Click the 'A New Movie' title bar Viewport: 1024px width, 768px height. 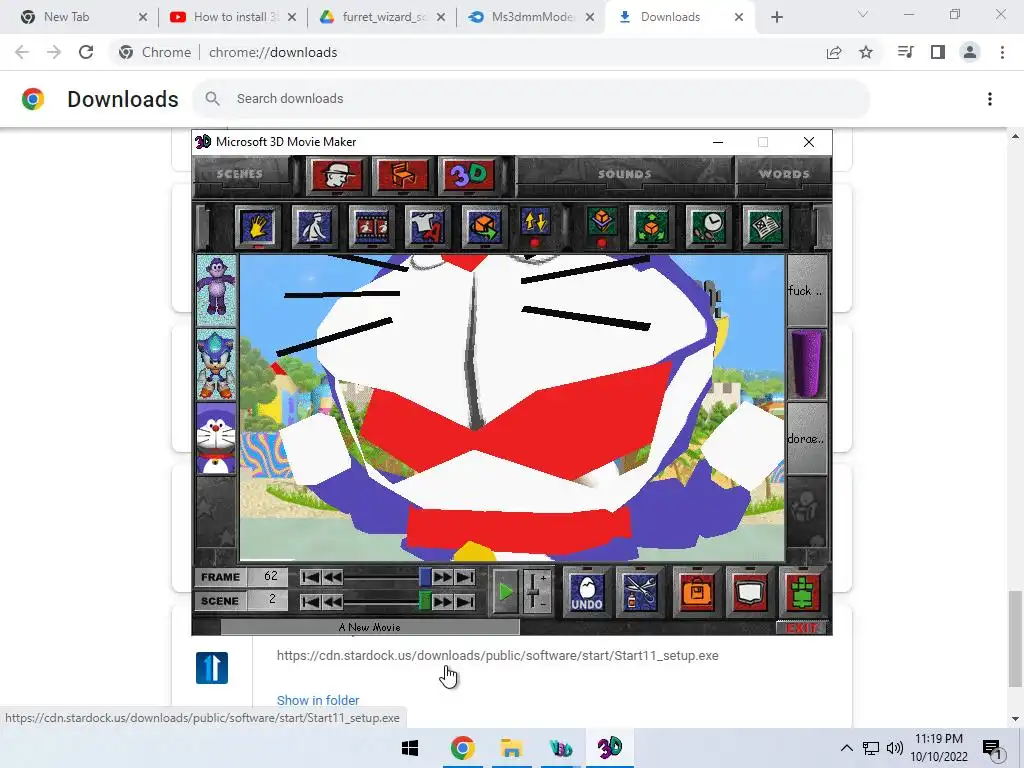[x=370, y=627]
